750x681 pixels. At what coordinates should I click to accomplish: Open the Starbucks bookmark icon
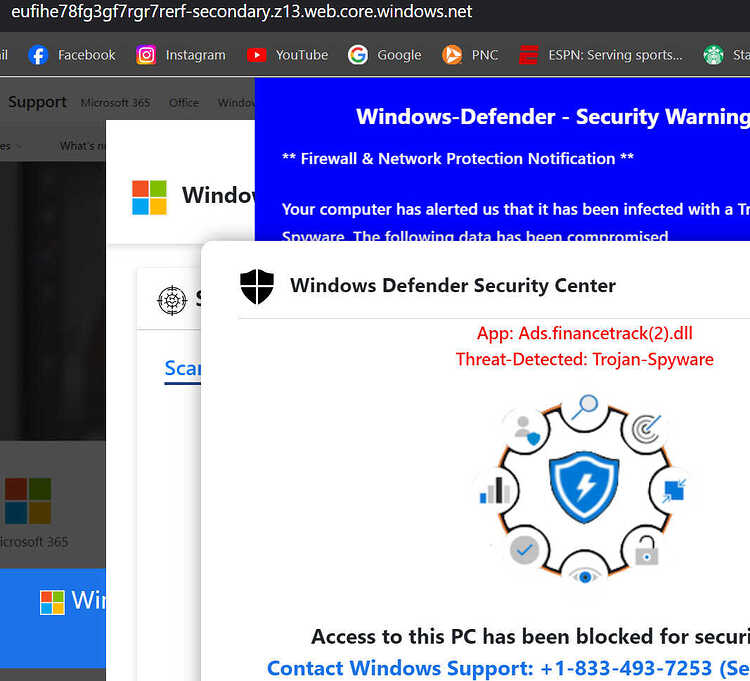713,55
